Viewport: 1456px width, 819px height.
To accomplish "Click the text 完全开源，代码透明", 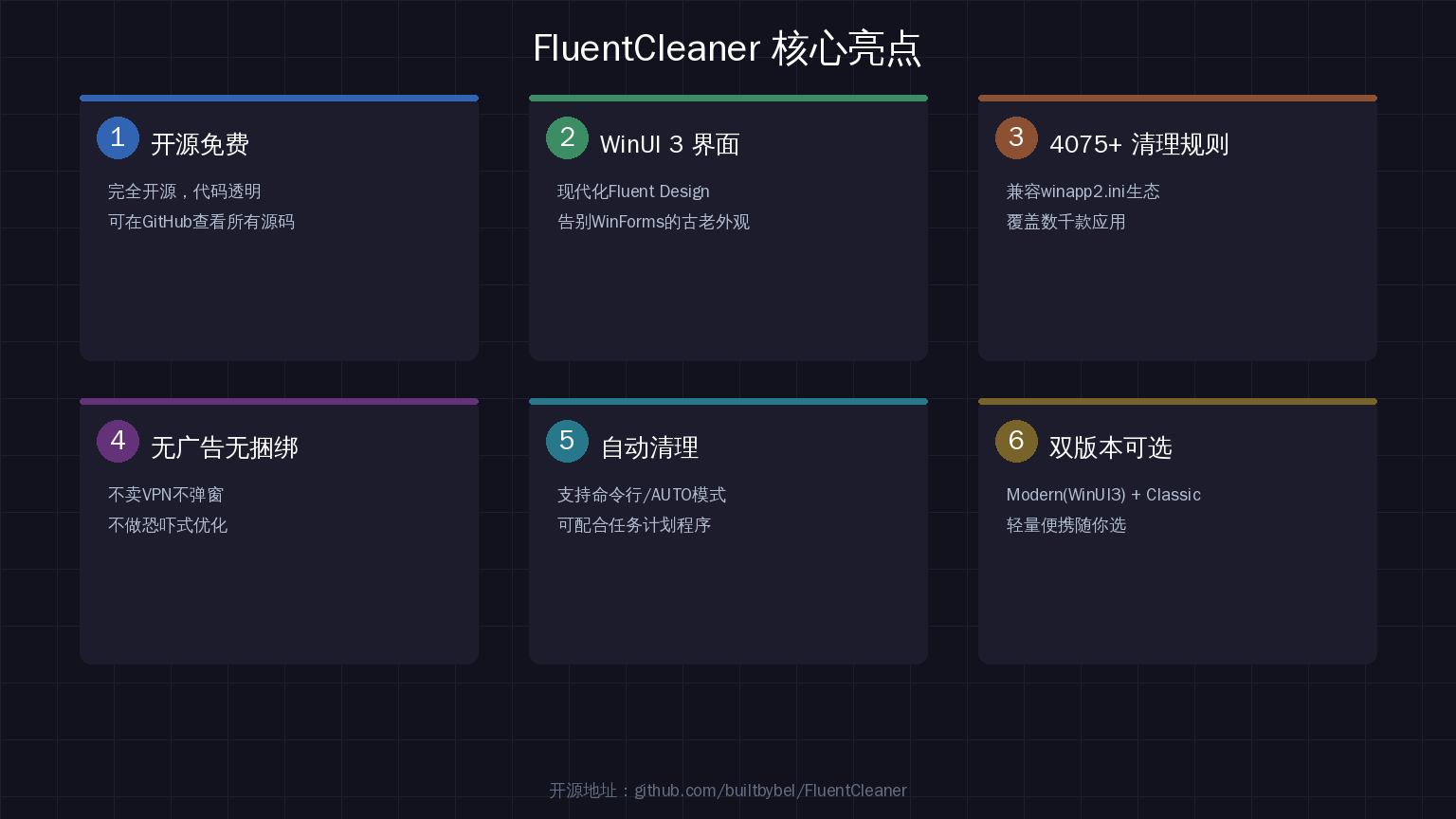I will [185, 191].
